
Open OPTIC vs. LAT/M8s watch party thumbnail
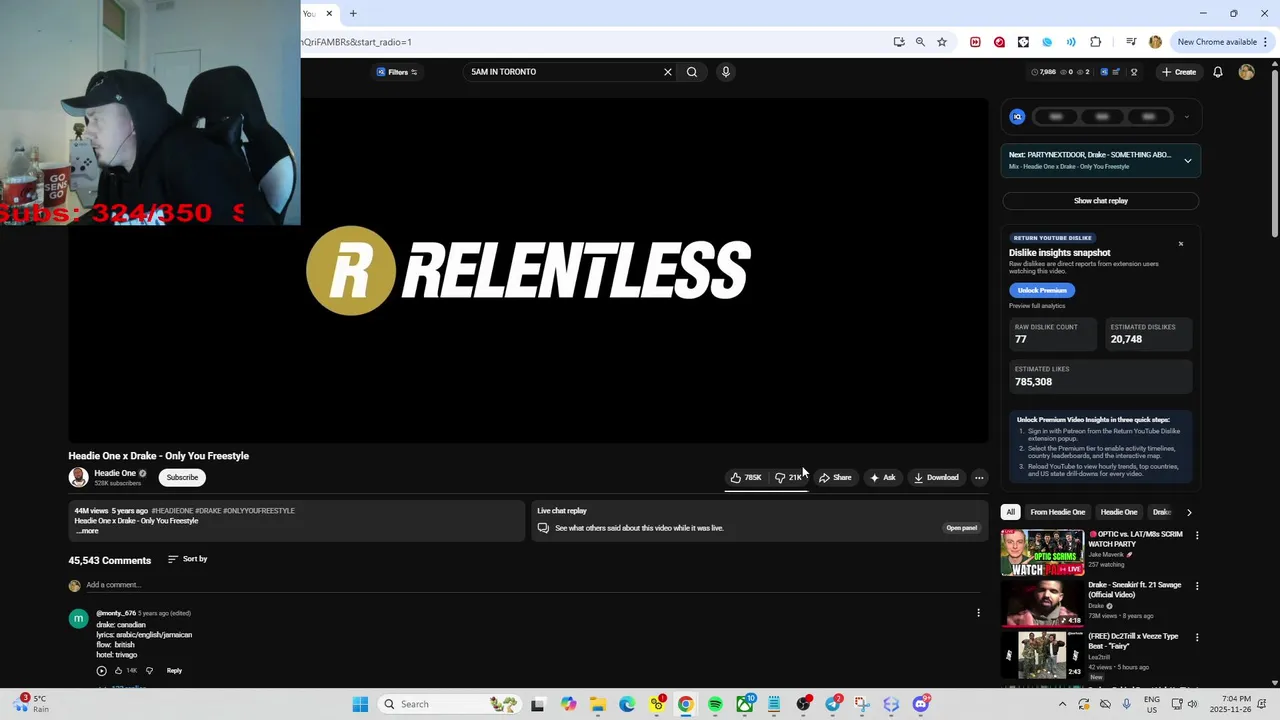pyautogui.click(x=1042, y=552)
